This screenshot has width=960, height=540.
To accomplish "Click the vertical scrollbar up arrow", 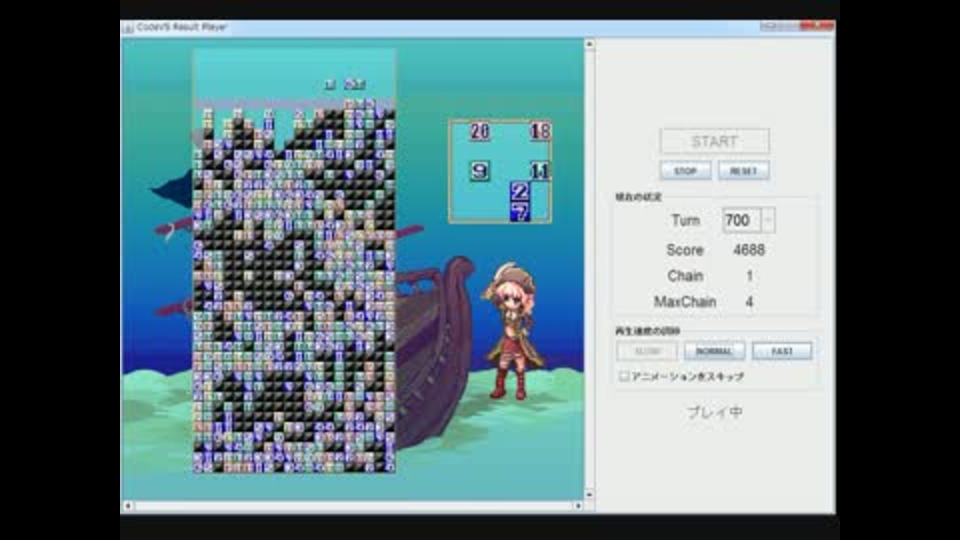I will pyautogui.click(x=589, y=44).
